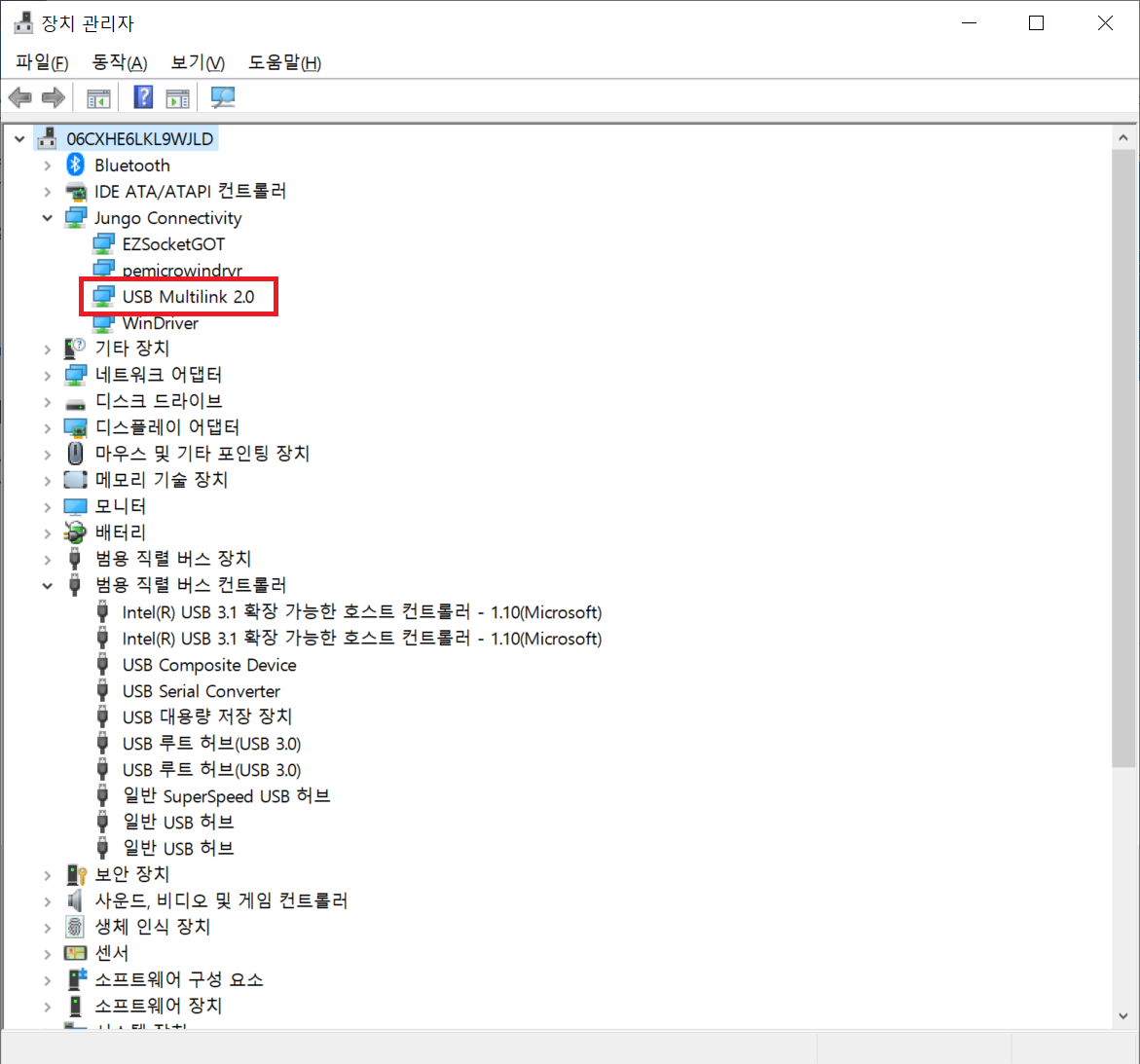Open the 파일(F) menu
1140x1064 pixels.
click(x=40, y=61)
